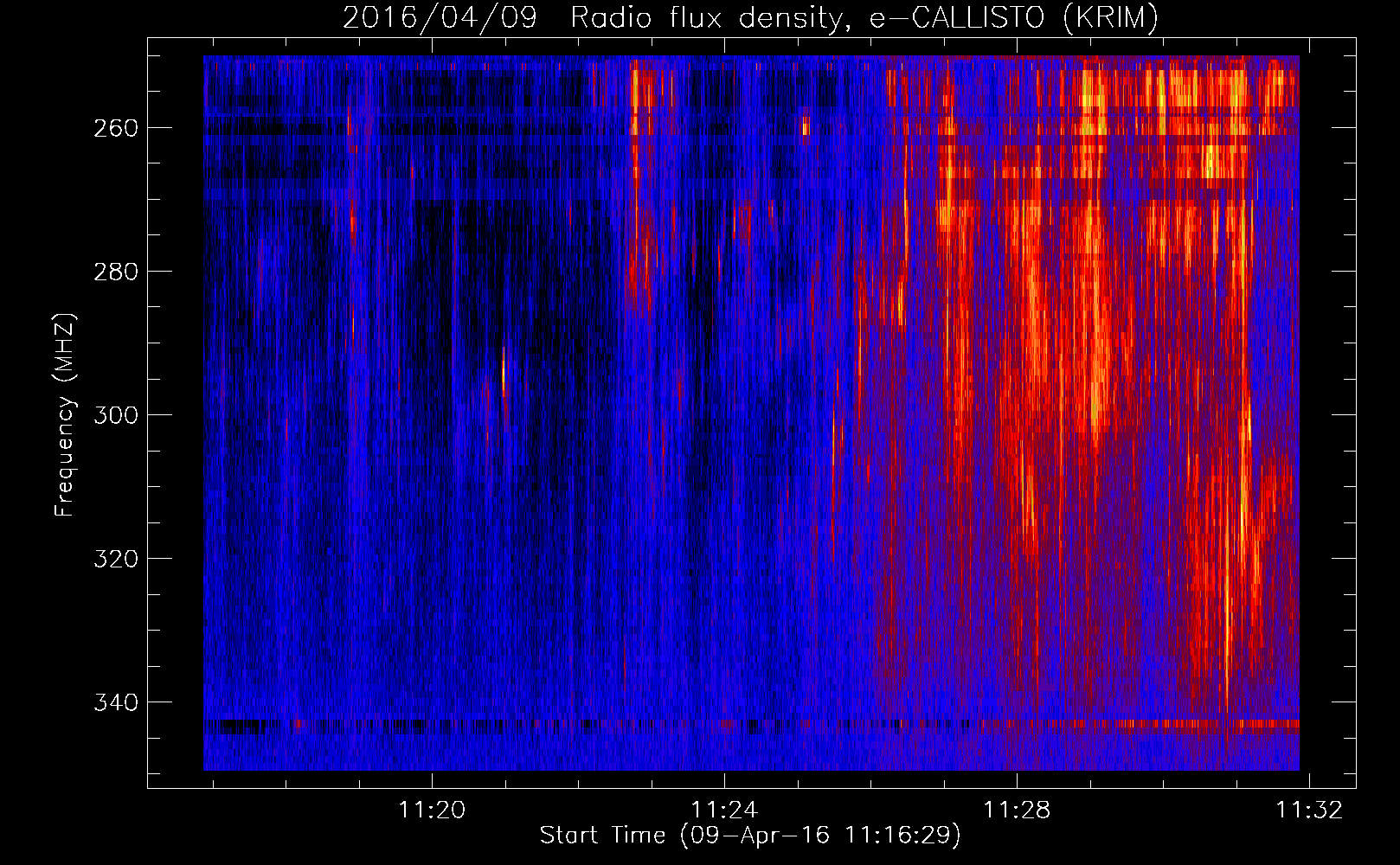Click the 11:32 time tick label
This screenshot has height=865, width=1400.
[1310, 810]
